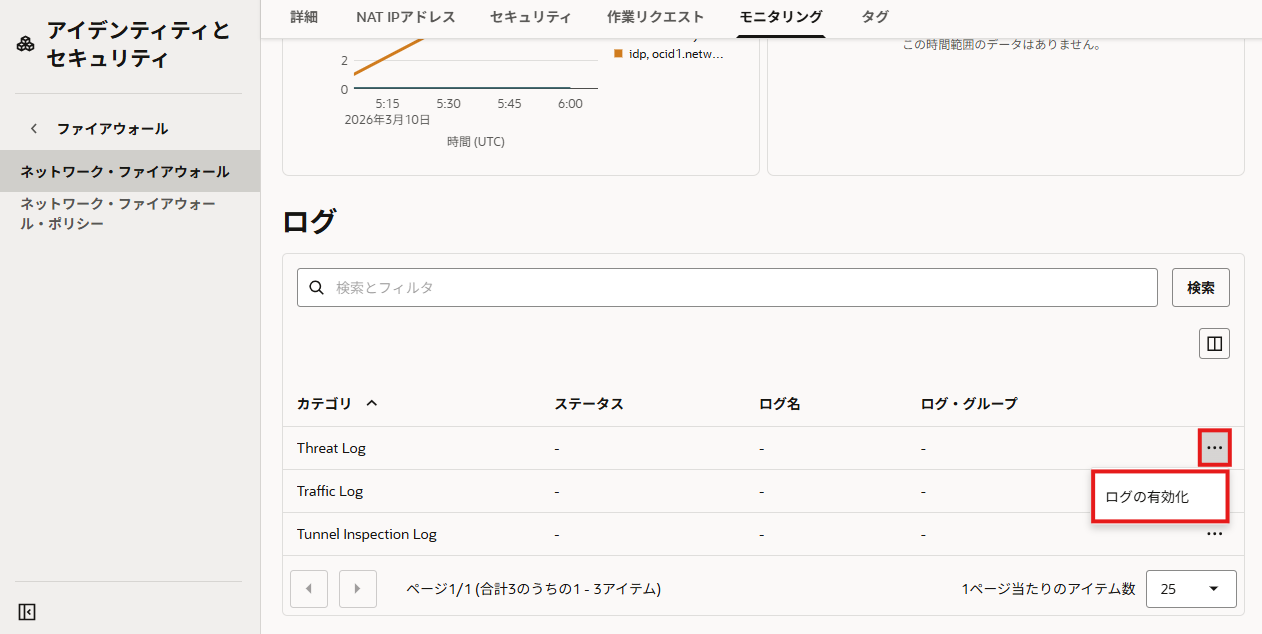1262x634 pixels.
Task: Click the back chevron next to ファイアウォール
Action: (34, 128)
